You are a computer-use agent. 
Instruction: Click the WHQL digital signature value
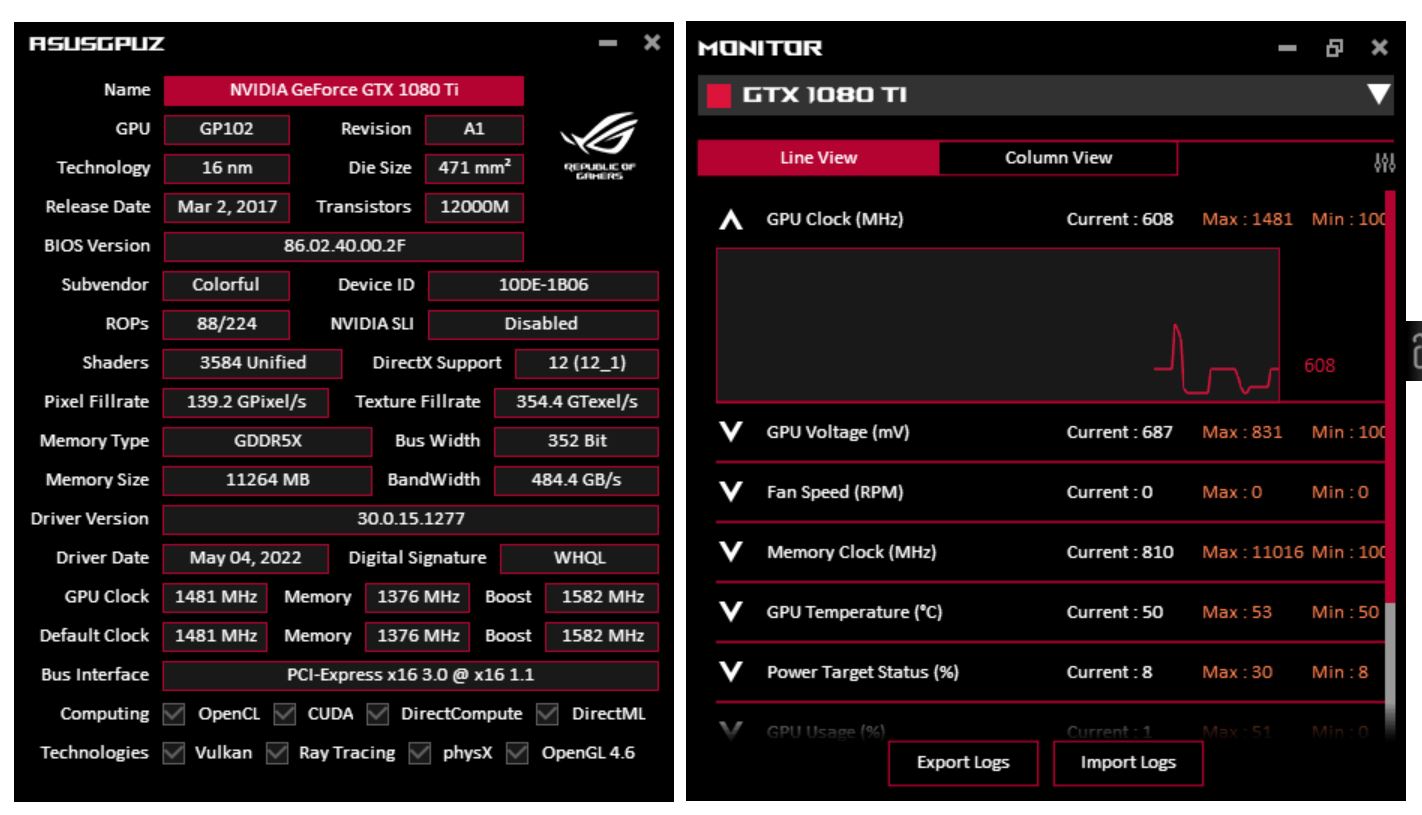(x=580, y=558)
